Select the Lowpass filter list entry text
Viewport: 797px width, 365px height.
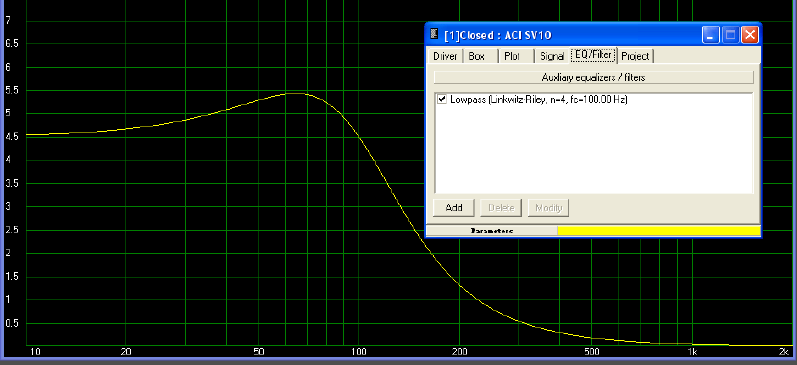[x=538, y=100]
